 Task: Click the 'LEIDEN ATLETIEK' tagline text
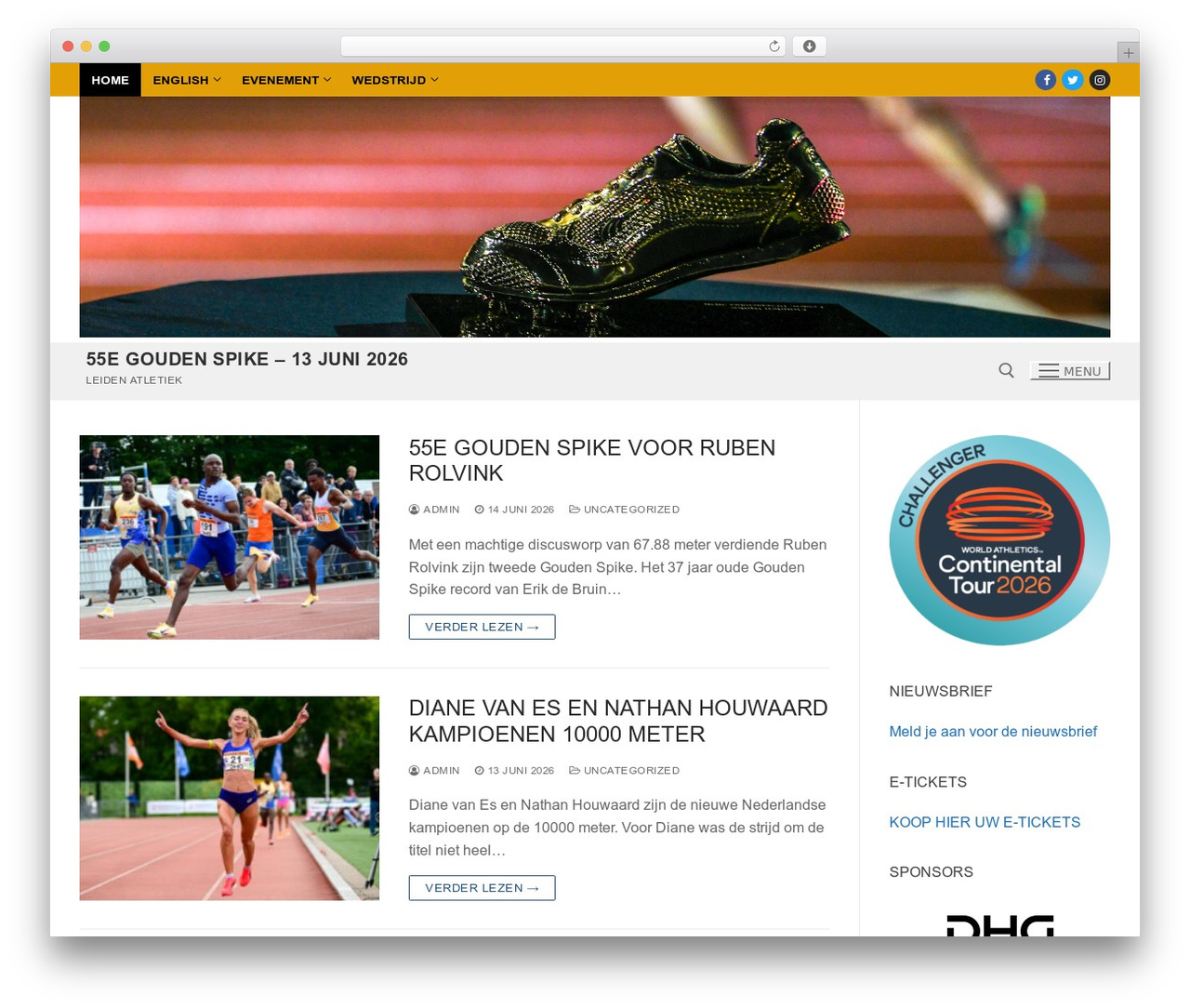[134, 380]
